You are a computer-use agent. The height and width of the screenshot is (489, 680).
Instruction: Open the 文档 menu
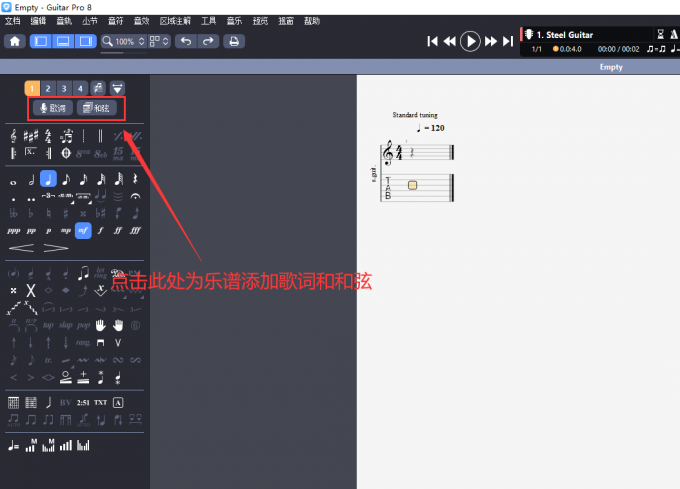point(12,20)
